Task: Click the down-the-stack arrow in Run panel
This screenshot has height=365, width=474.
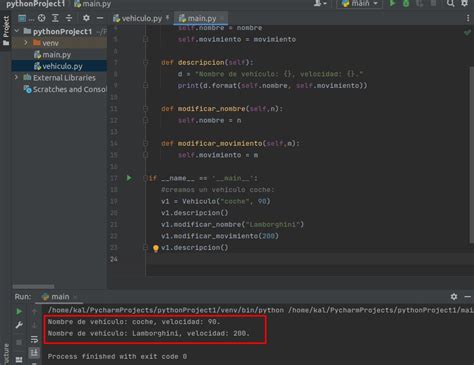Action: click(x=34, y=325)
